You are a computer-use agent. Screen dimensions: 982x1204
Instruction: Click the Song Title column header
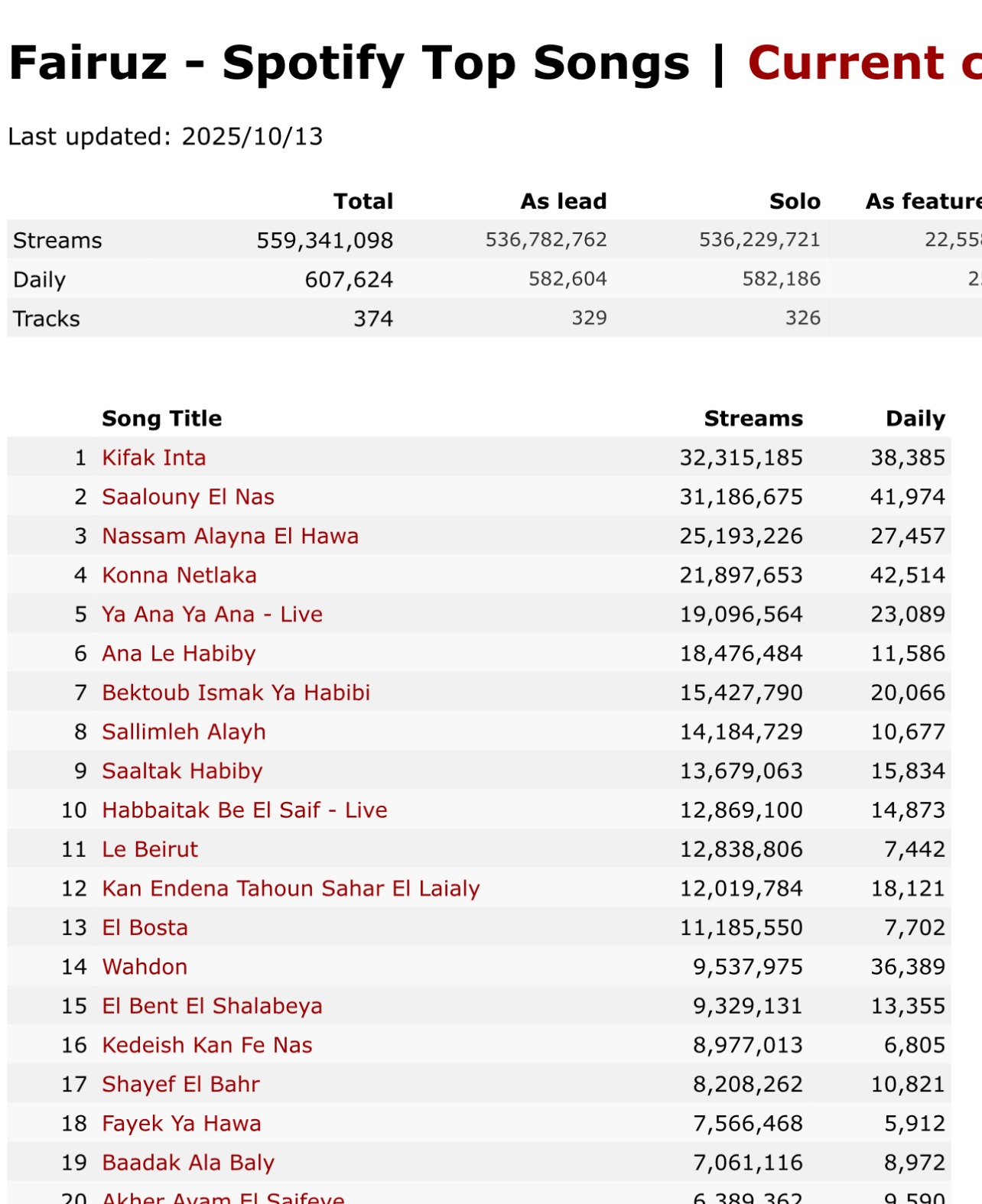[161, 418]
